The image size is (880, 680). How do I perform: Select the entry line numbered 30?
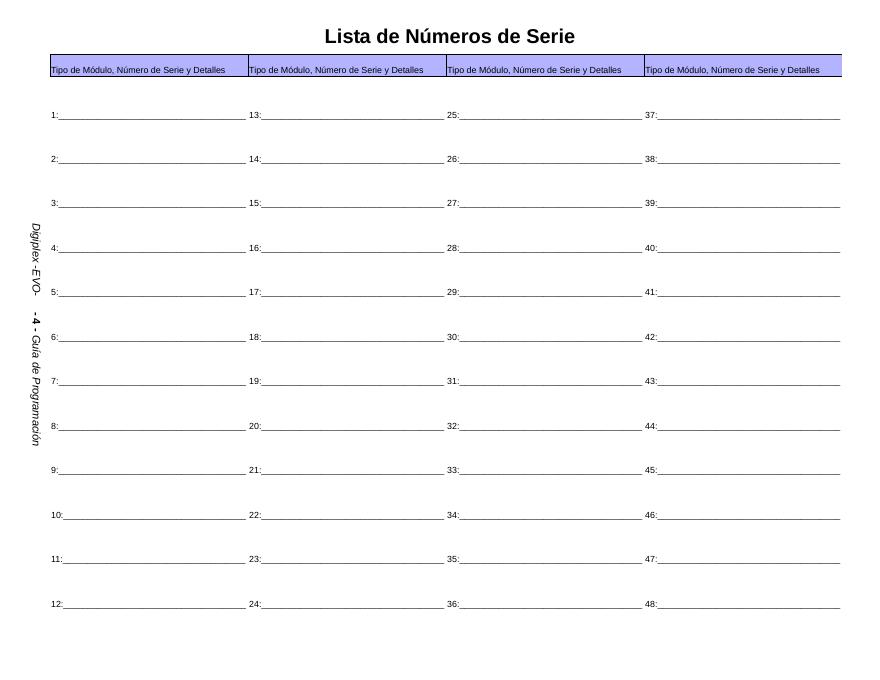pos(550,337)
